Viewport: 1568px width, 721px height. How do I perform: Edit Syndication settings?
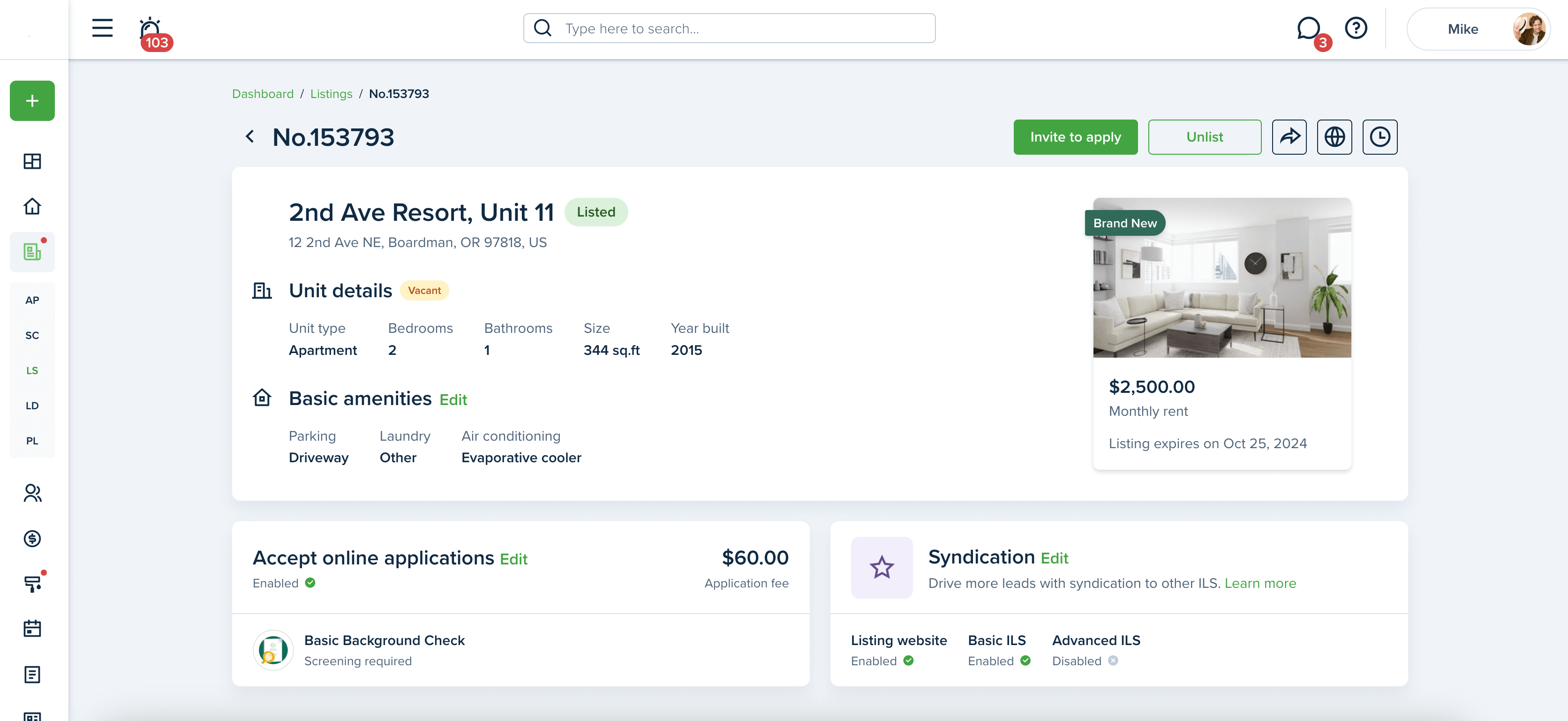pyautogui.click(x=1054, y=558)
